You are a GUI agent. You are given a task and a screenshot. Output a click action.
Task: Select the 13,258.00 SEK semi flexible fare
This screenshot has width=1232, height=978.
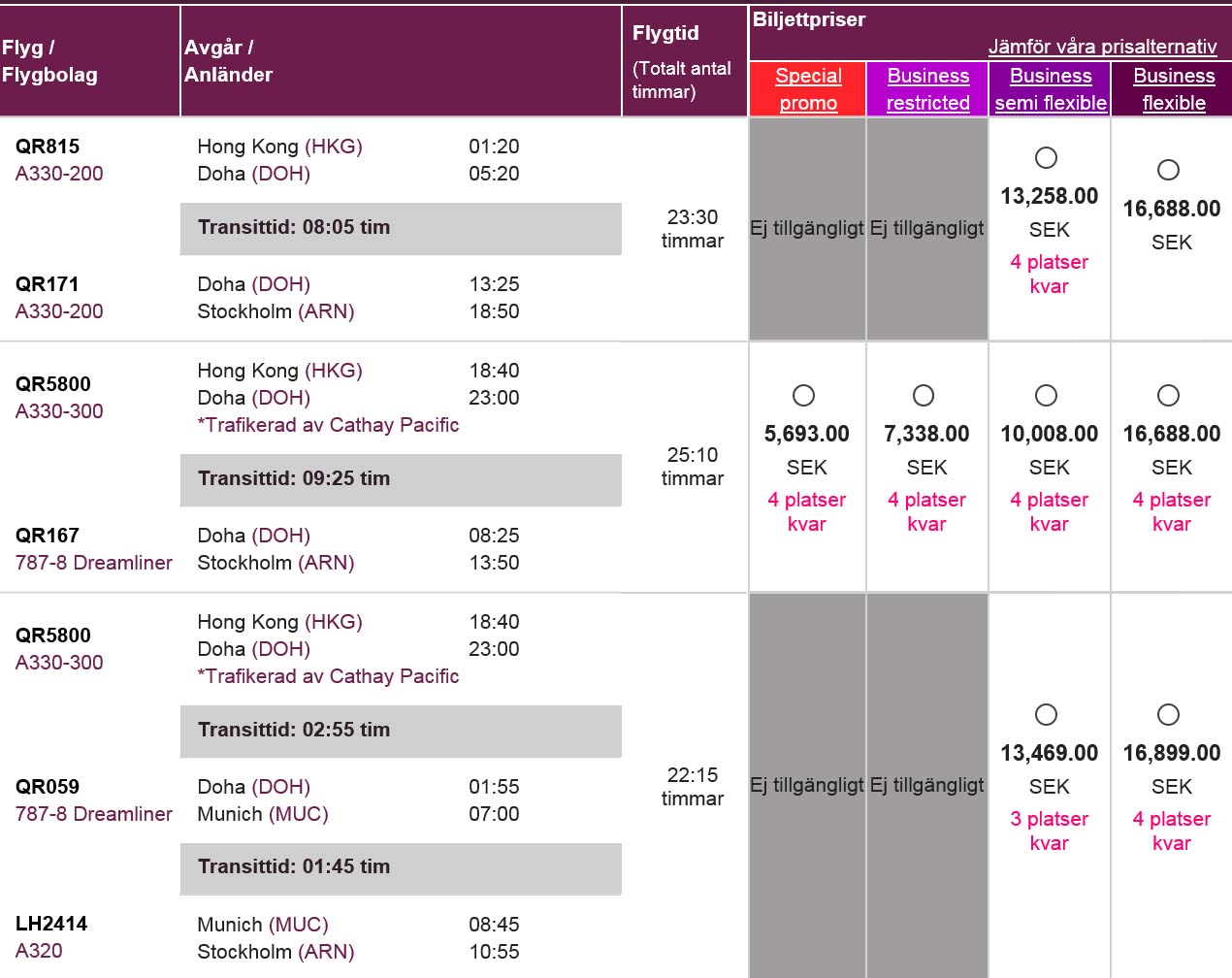pos(1046,157)
